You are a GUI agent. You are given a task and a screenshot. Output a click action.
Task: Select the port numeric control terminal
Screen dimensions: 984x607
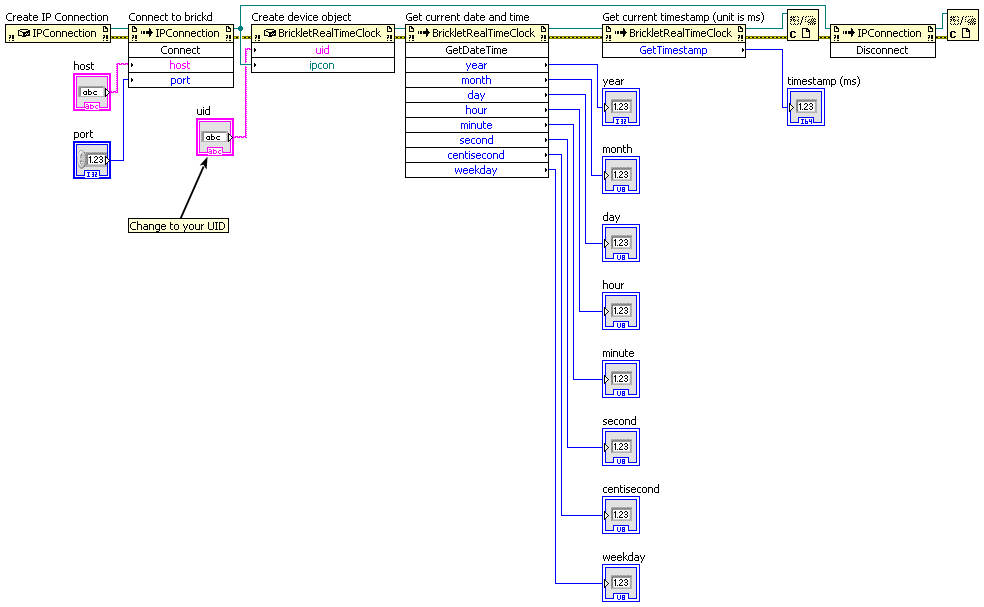92,160
